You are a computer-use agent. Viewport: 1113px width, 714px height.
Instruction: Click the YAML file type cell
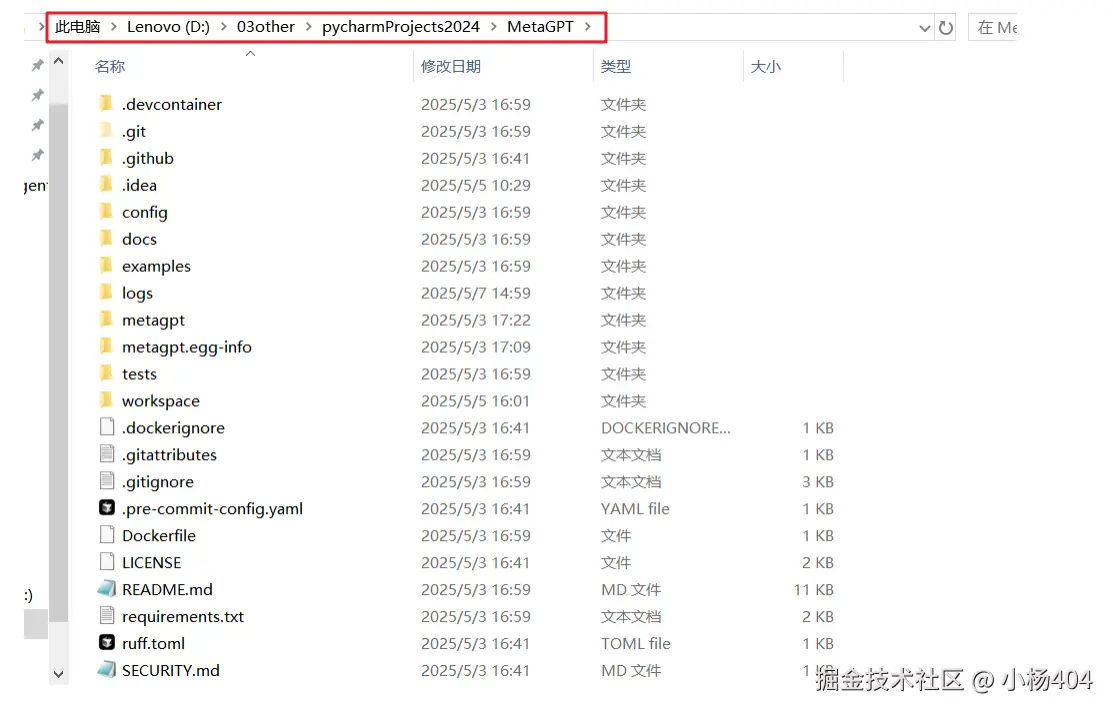pos(635,509)
